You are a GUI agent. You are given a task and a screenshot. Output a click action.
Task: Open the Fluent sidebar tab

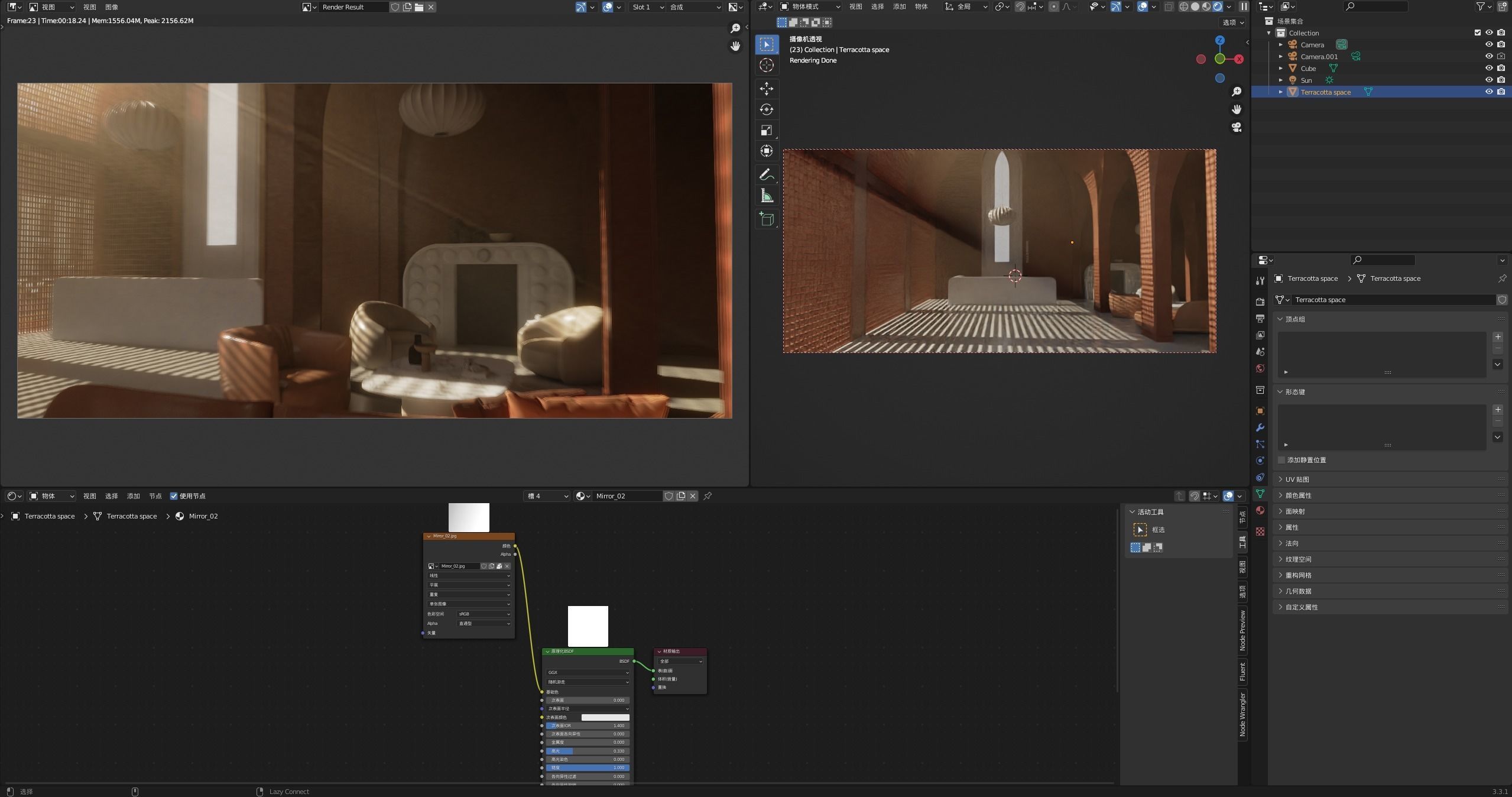click(x=1242, y=671)
